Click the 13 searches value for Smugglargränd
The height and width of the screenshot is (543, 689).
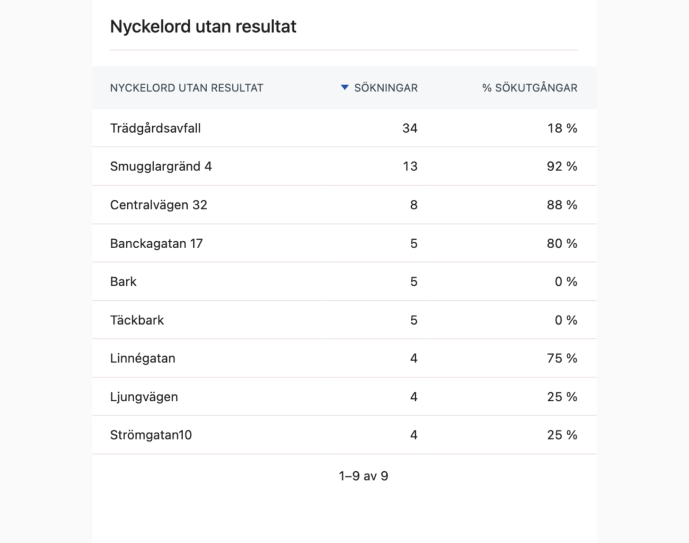pos(410,166)
